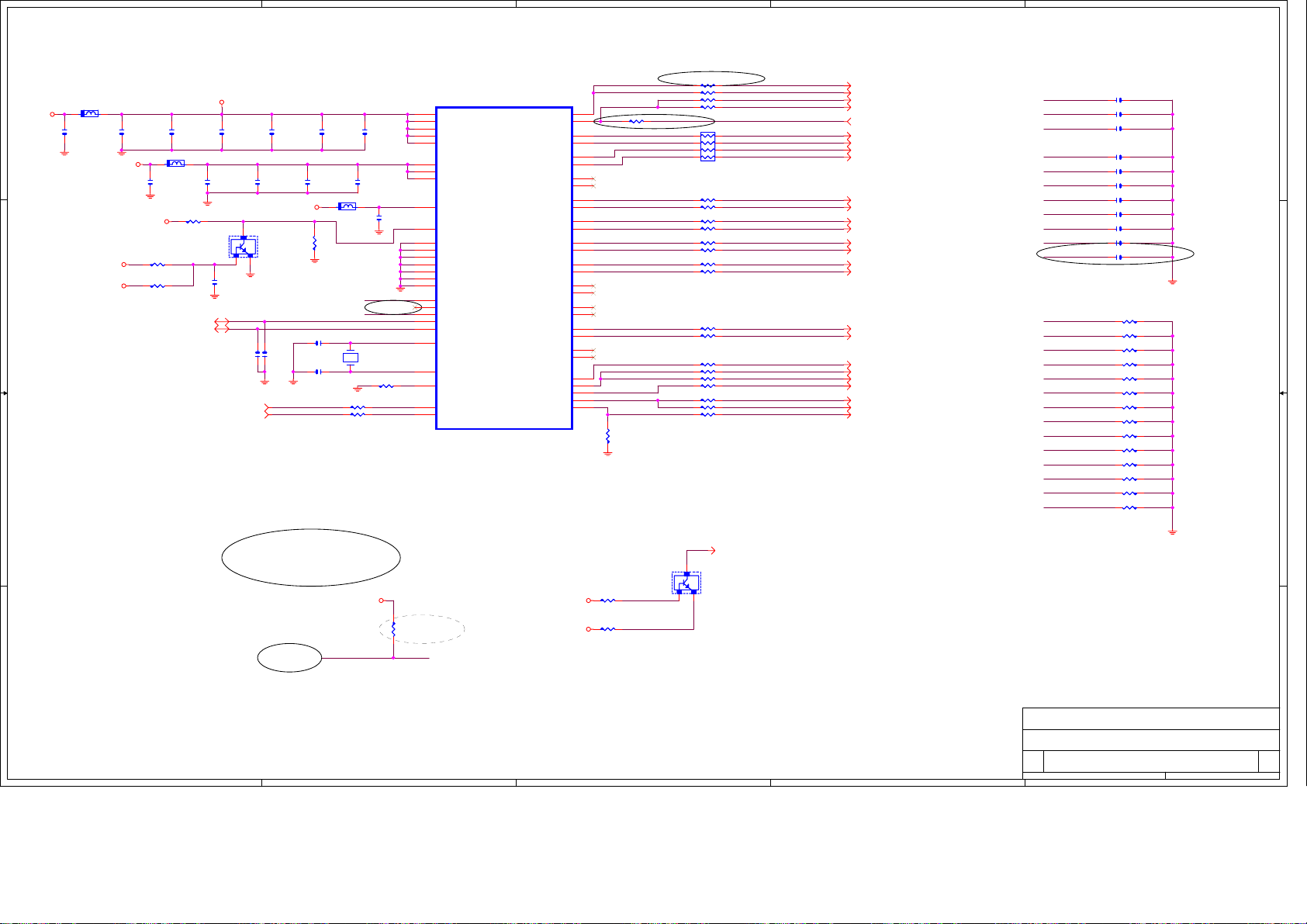
Task: Select the ground symbol under the capacitor column
Action: 1173,282
